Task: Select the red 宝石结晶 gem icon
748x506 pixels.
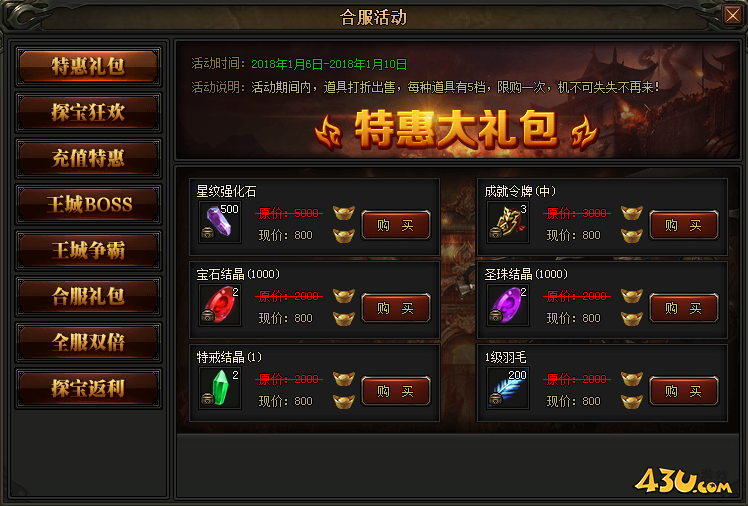Action: [x=220, y=305]
